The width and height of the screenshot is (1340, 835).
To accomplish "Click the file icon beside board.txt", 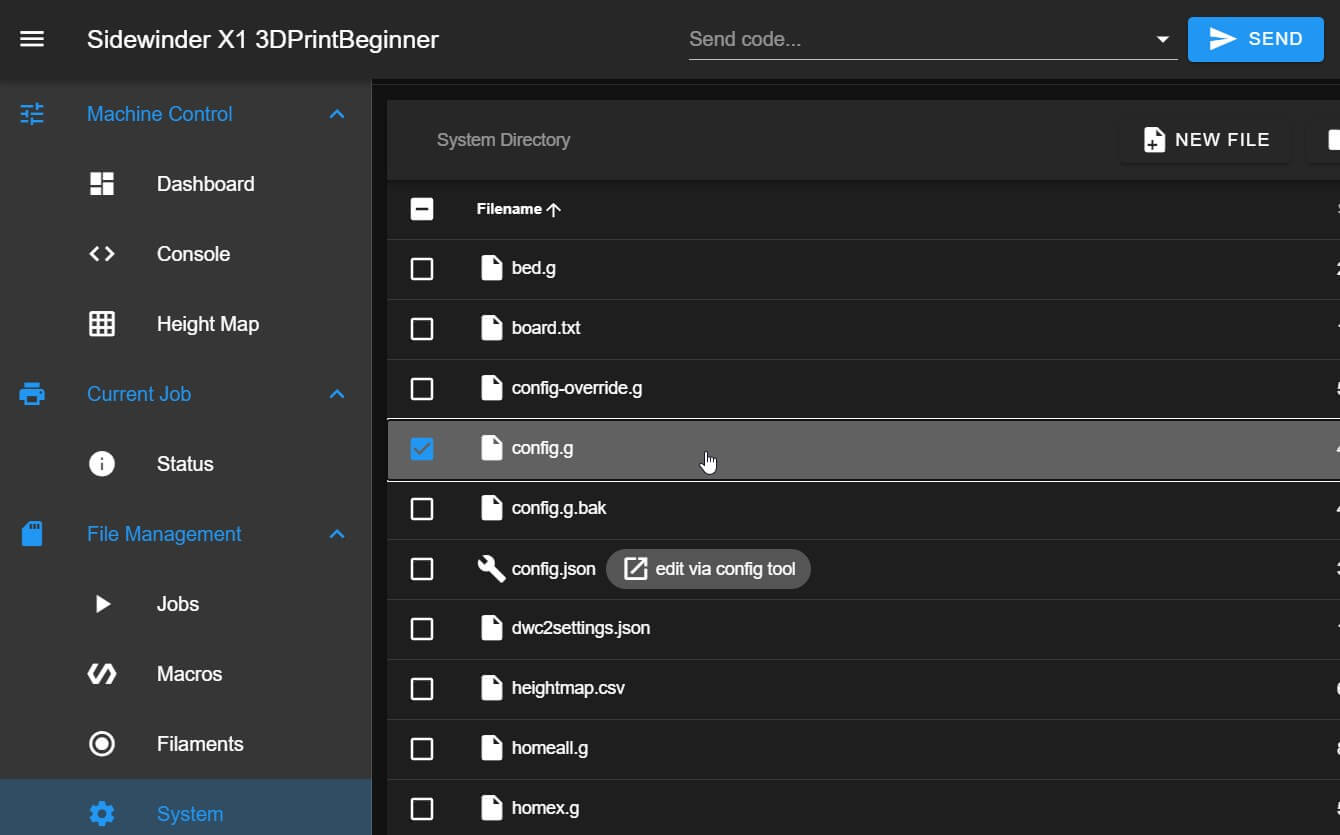I will [x=491, y=328].
